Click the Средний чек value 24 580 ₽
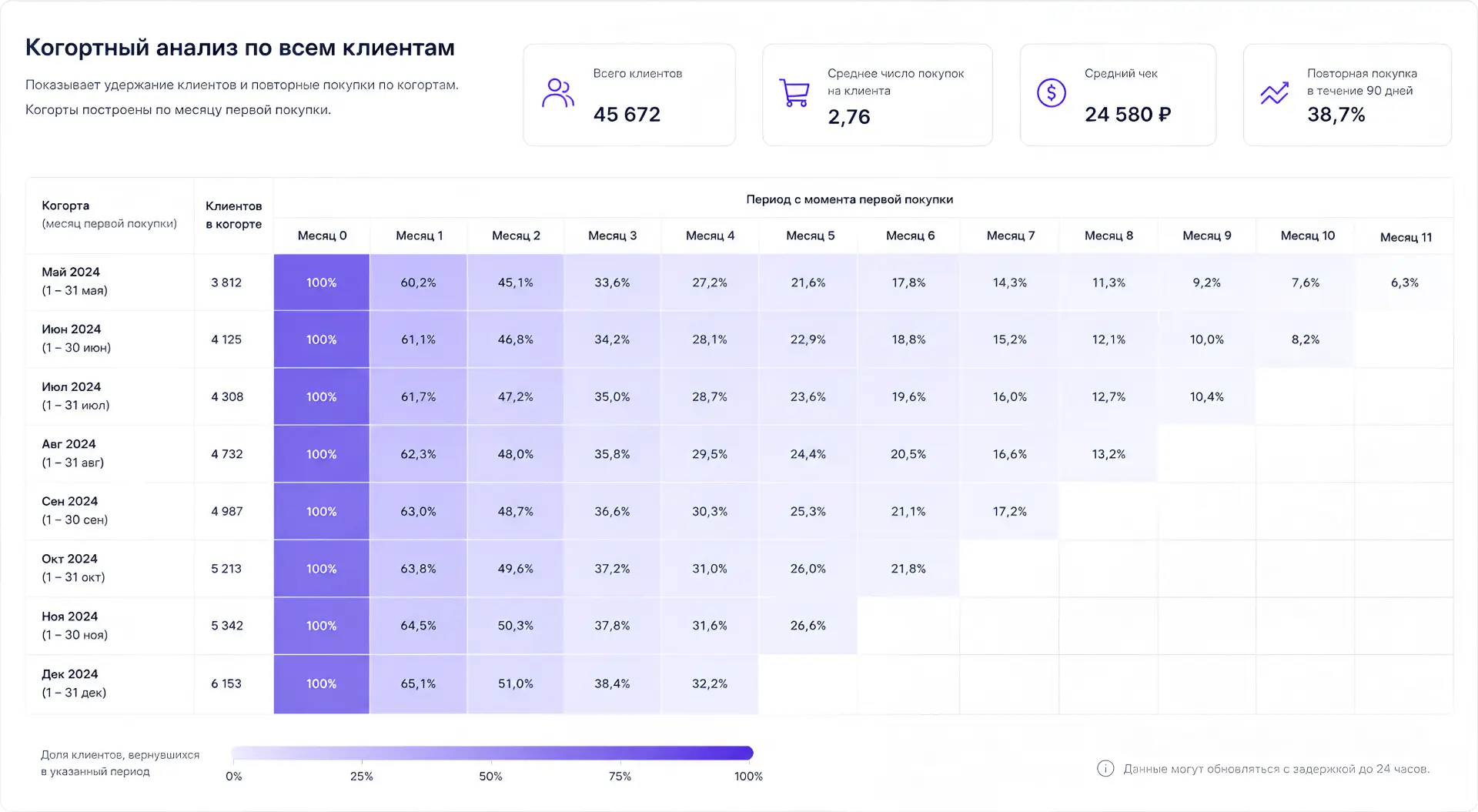Image resolution: width=1478 pixels, height=812 pixels. pyautogui.click(x=1128, y=115)
